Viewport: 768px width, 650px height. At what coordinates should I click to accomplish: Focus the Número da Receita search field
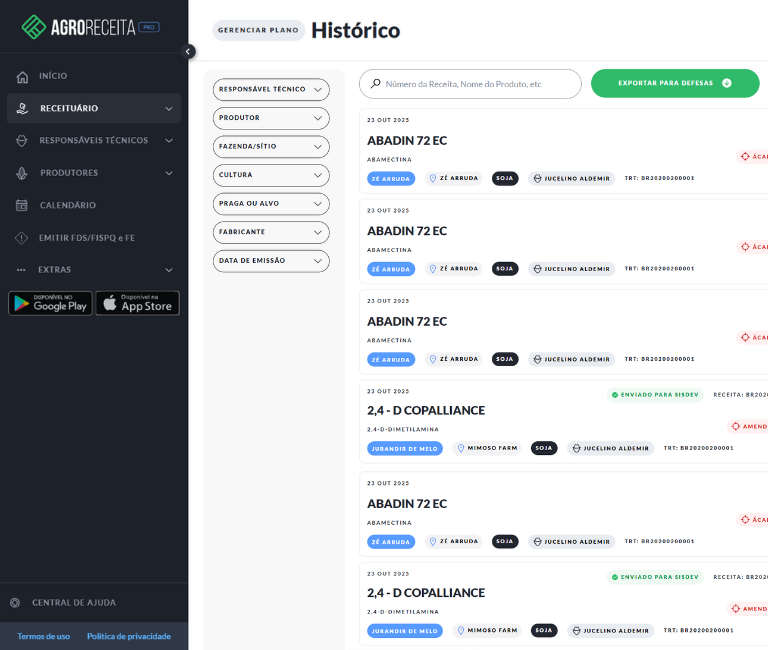click(478, 84)
